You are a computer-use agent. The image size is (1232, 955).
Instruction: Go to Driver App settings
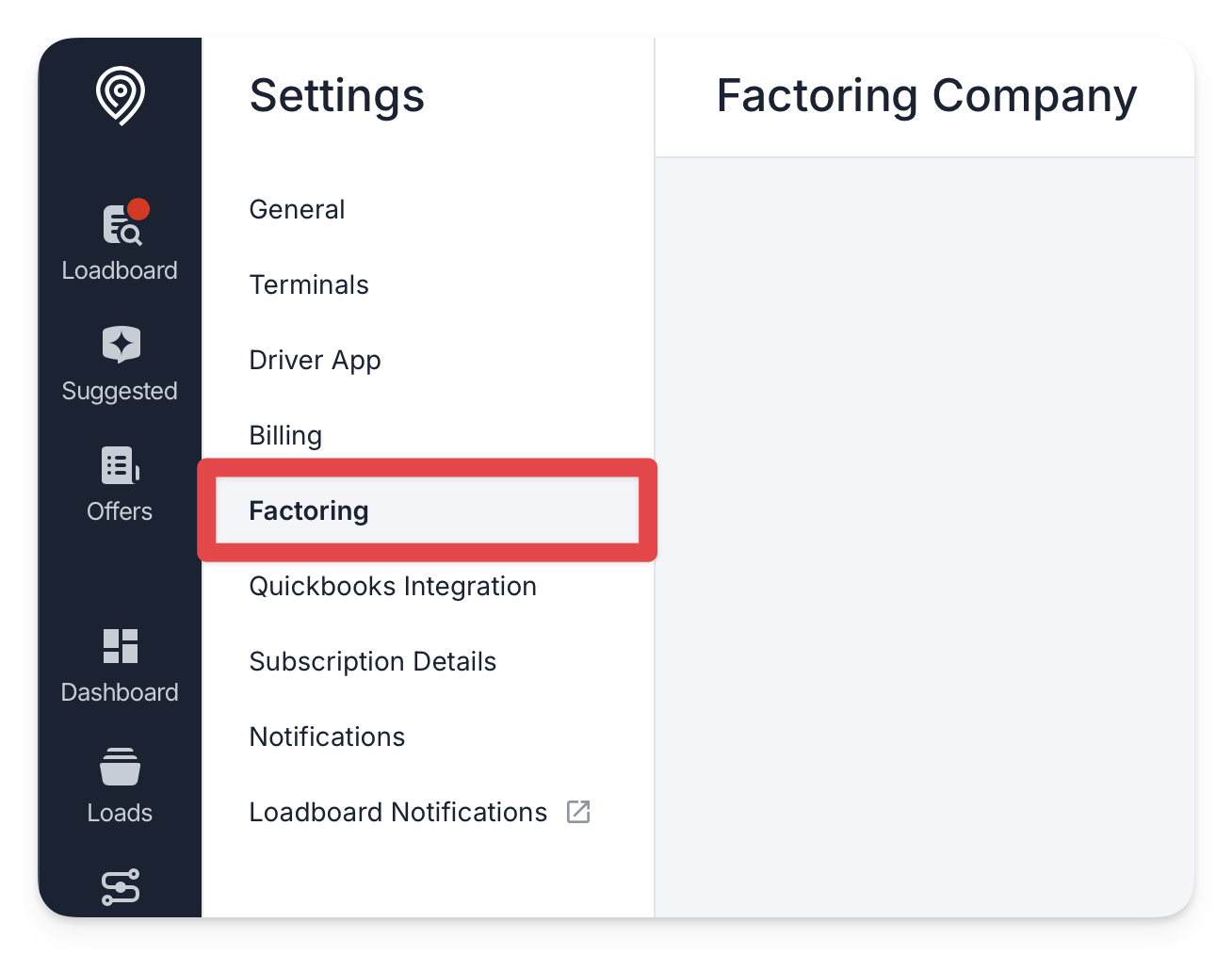(x=315, y=360)
